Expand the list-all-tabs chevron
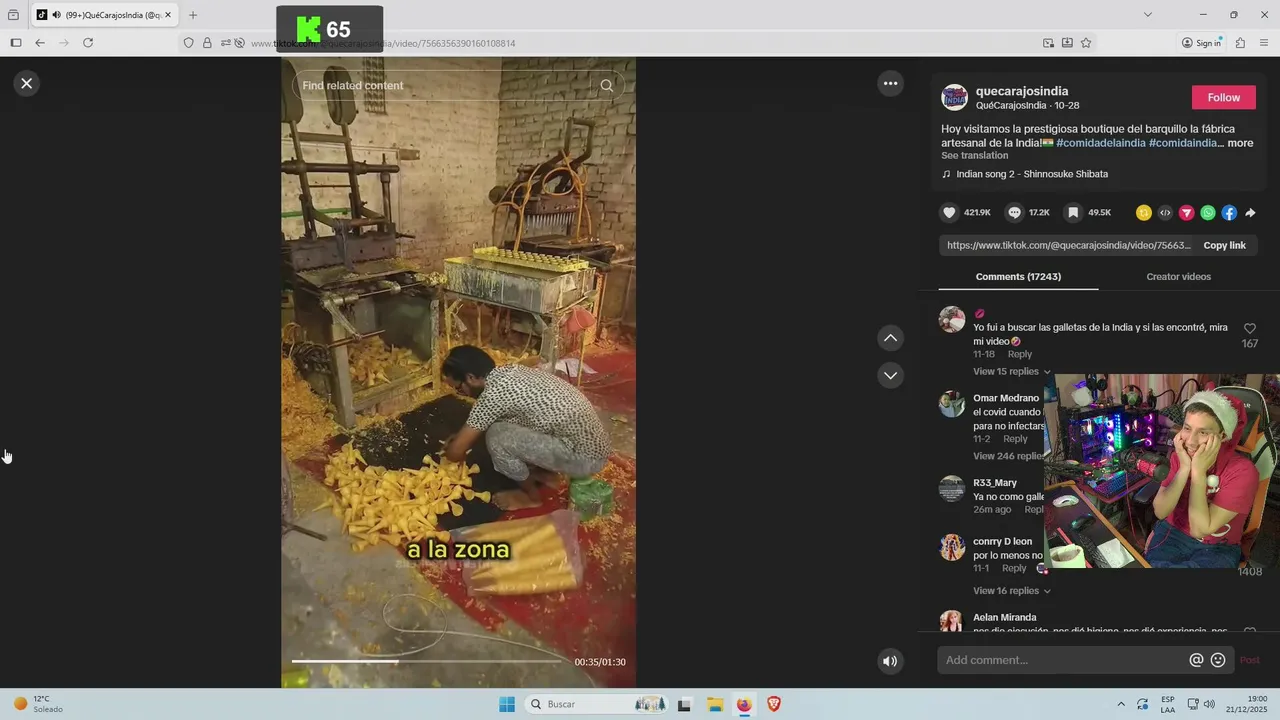Screen dimensions: 1280x720 (x=1147, y=15)
